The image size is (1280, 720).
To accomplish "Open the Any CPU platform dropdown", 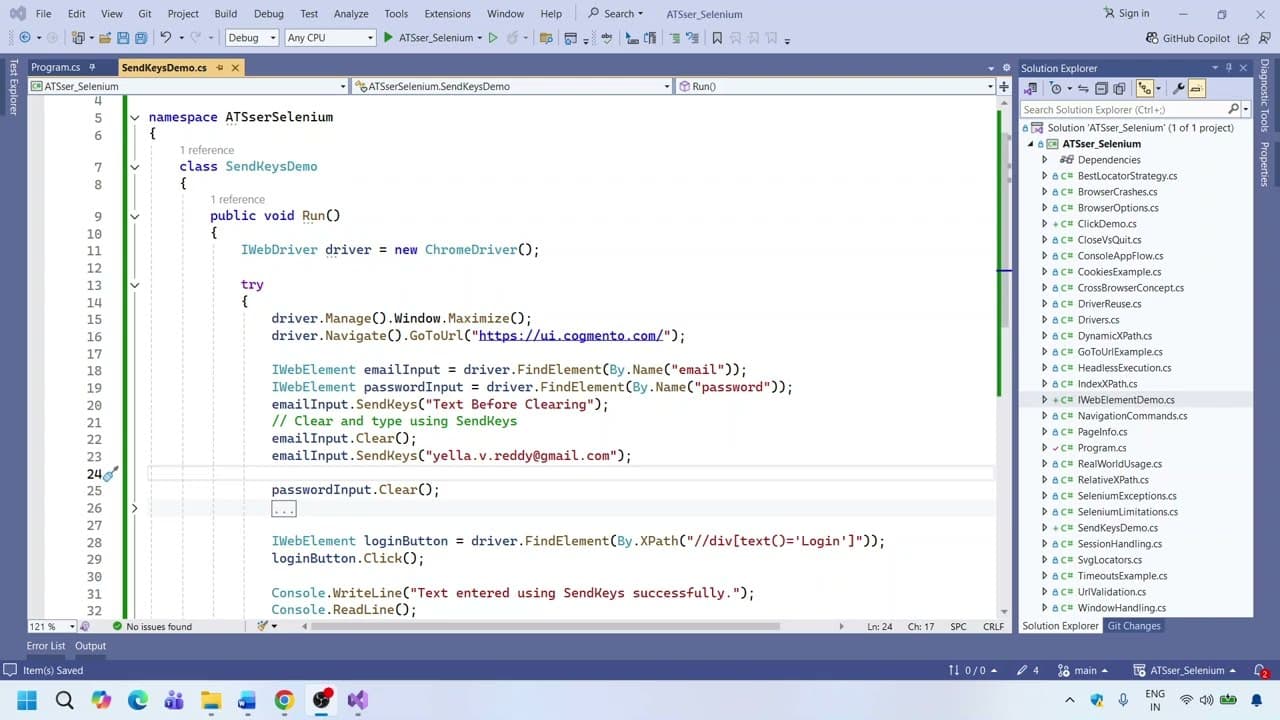I will click(x=330, y=38).
